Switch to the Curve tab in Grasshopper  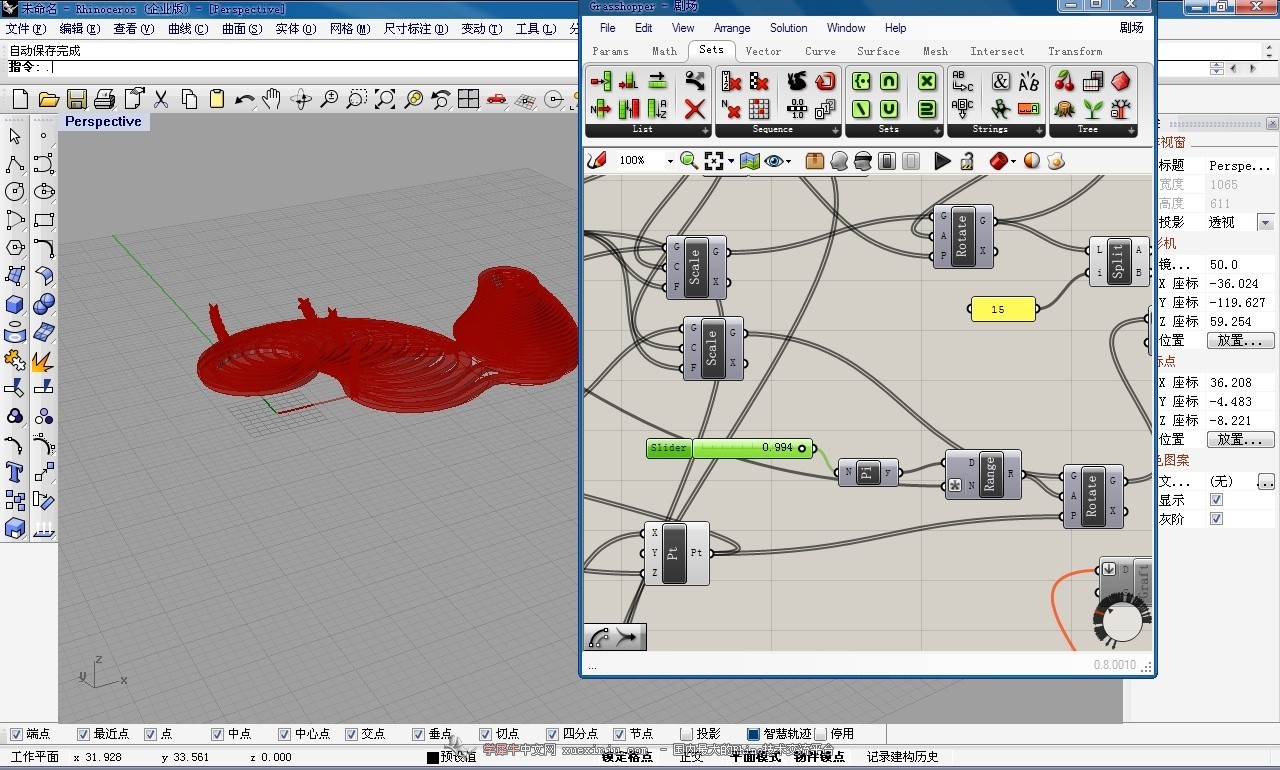[x=820, y=51]
